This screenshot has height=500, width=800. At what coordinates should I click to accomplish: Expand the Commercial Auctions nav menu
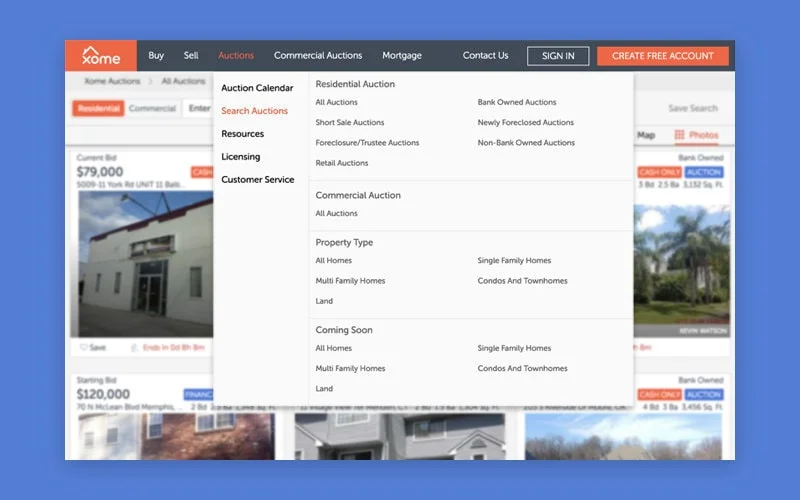318,56
